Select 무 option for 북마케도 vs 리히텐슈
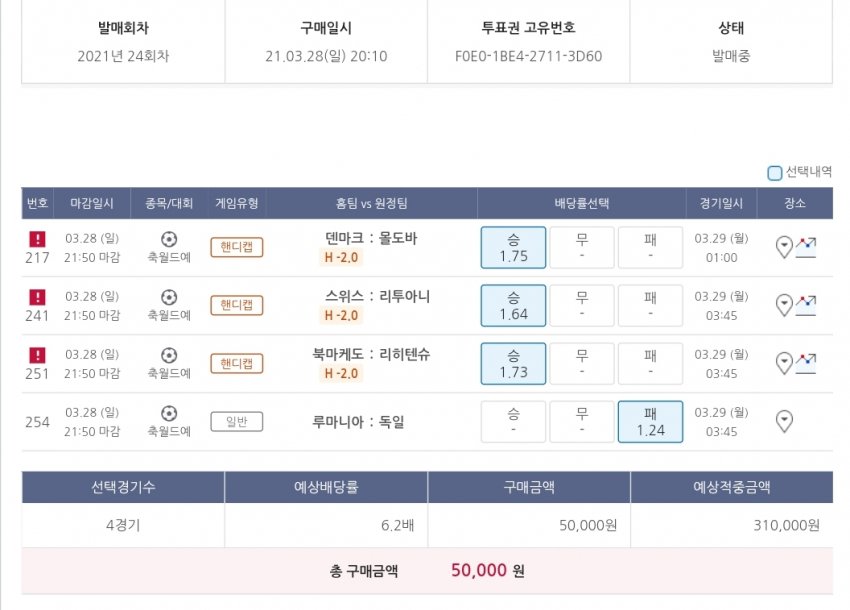 [581, 364]
